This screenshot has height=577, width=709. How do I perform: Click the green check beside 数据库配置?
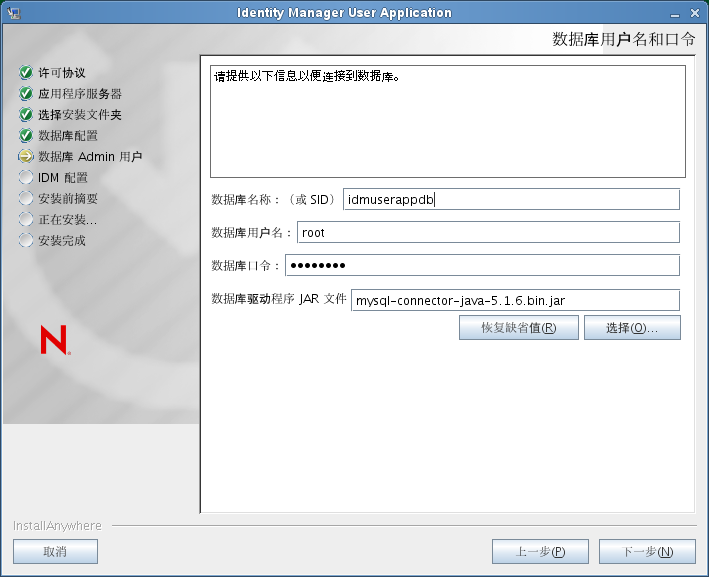coord(26,135)
